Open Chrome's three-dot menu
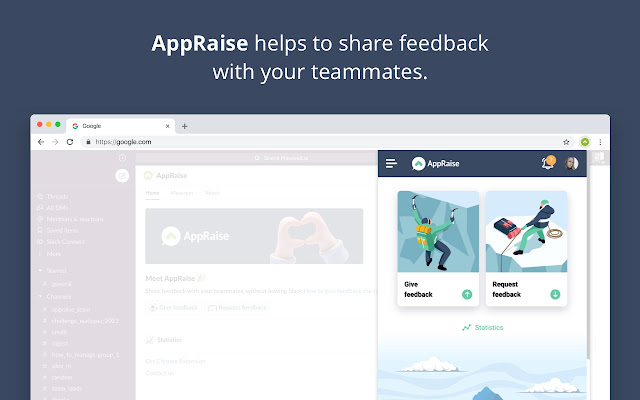The image size is (640, 400). [600, 142]
